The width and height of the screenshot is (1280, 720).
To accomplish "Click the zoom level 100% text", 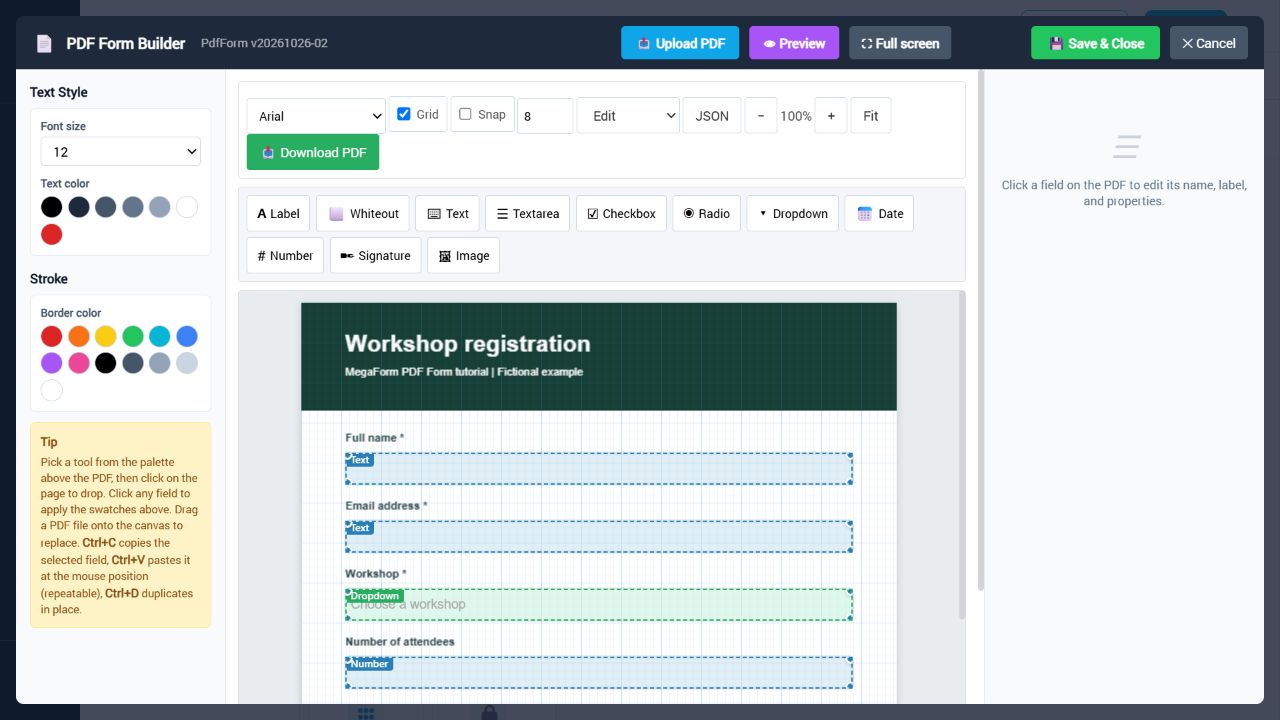I will tap(796, 116).
